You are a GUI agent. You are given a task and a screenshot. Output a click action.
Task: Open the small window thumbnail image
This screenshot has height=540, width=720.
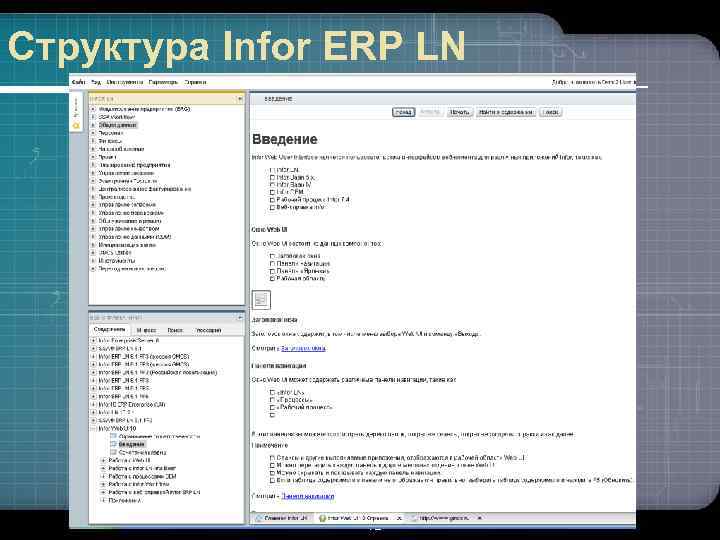(261, 300)
